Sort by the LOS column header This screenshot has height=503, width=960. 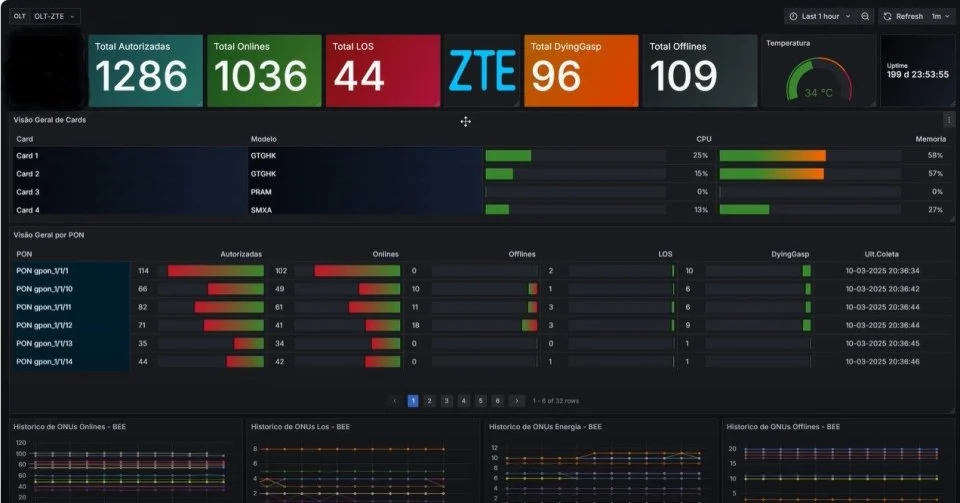coord(666,254)
